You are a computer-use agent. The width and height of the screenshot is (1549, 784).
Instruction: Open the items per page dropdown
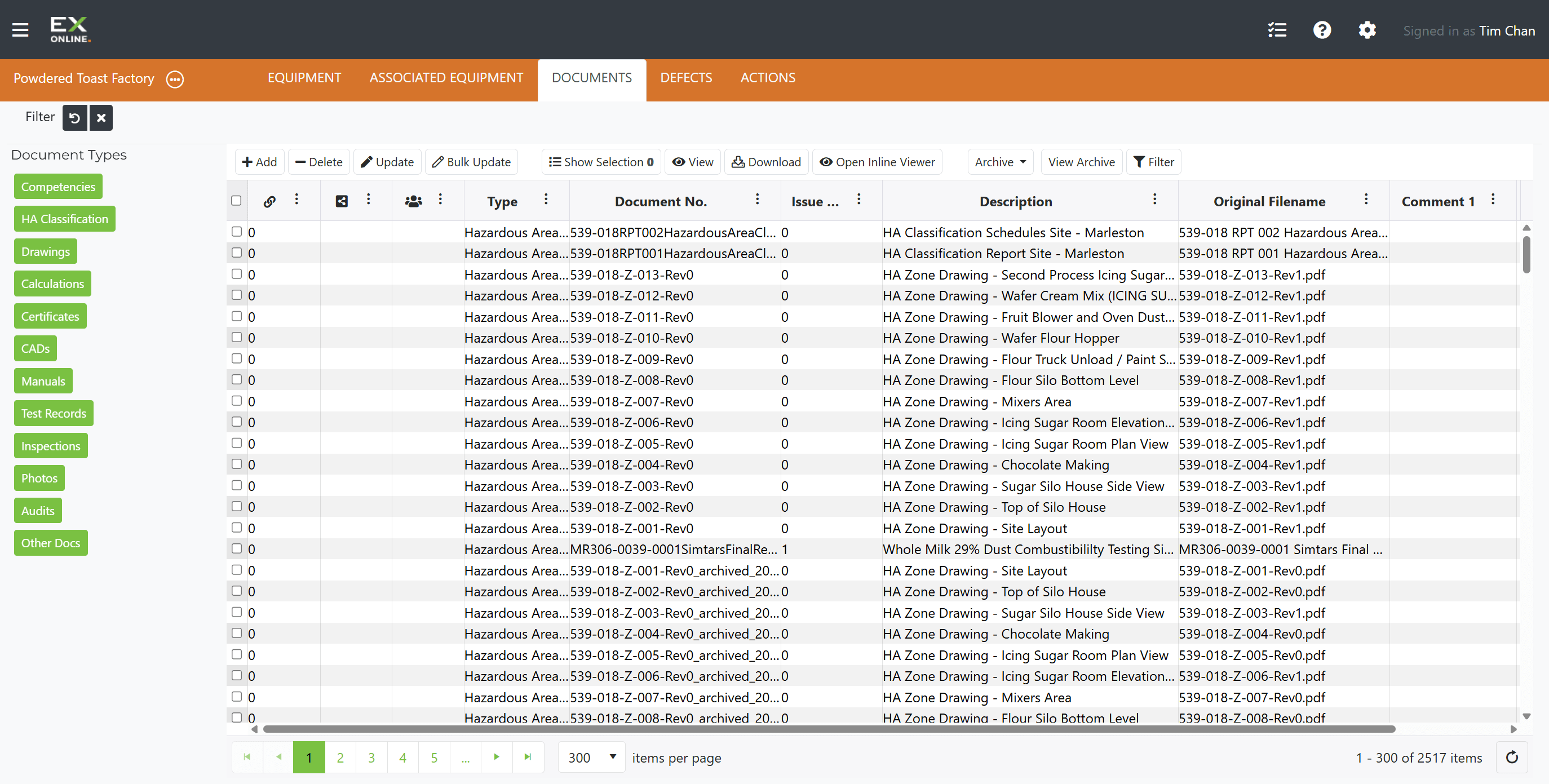(x=592, y=757)
